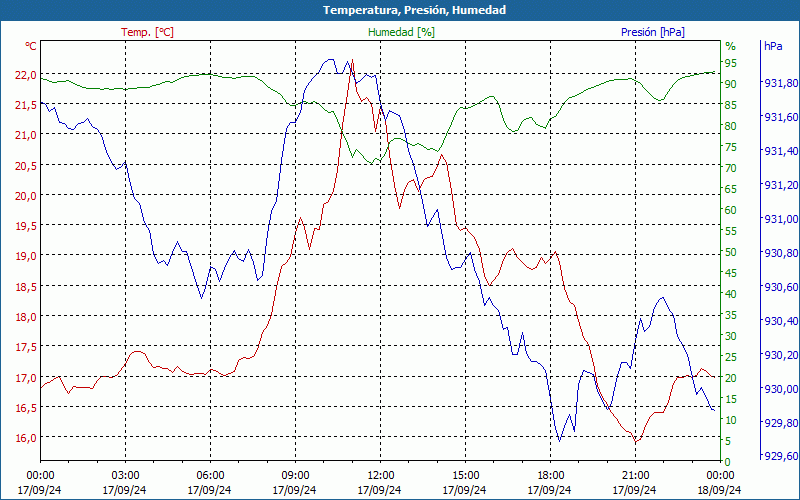Click the '85' humidity axis value
This screenshot has height=500, width=800.
(x=731, y=105)
